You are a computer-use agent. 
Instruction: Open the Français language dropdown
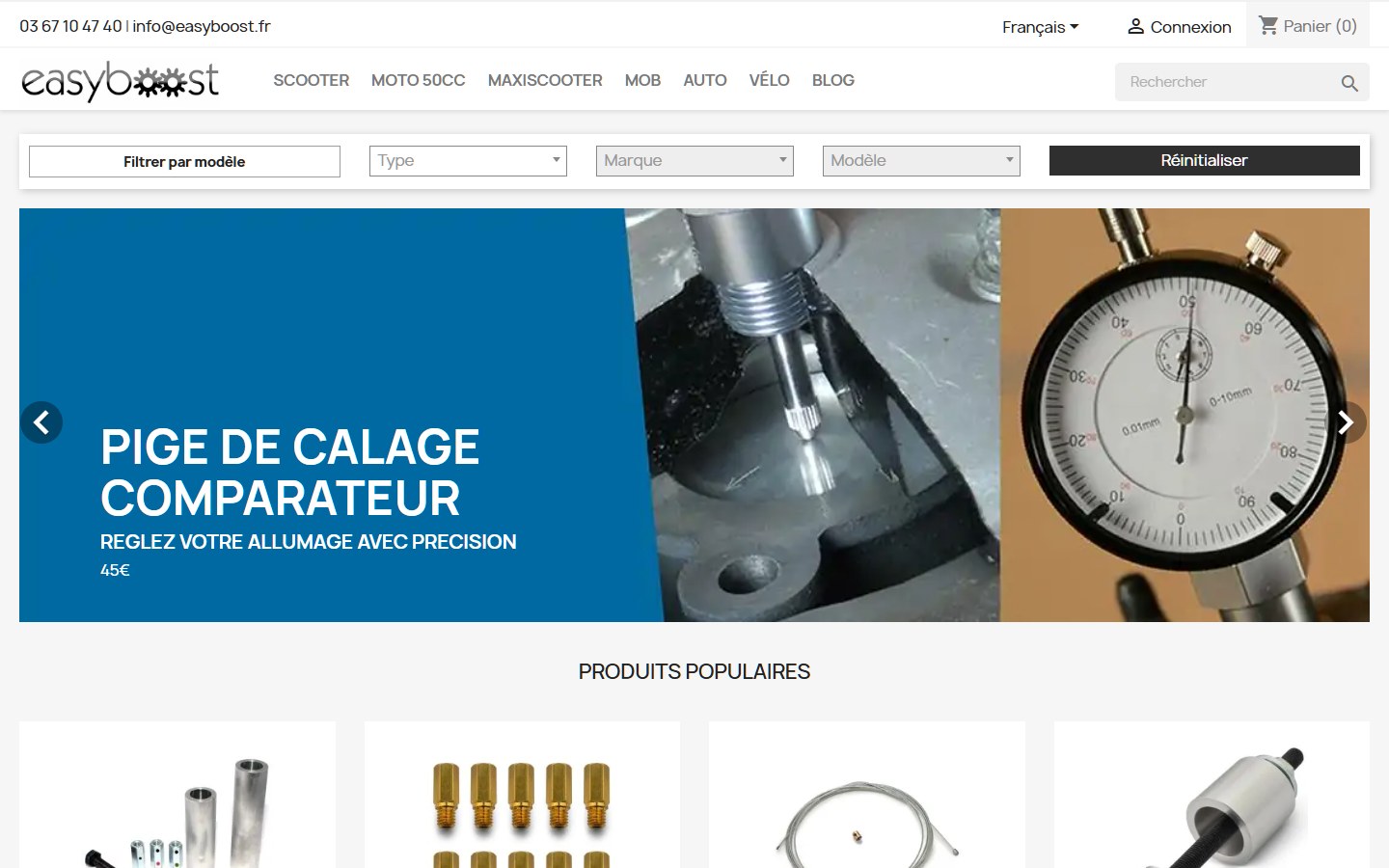click(x=1040, y=27)
